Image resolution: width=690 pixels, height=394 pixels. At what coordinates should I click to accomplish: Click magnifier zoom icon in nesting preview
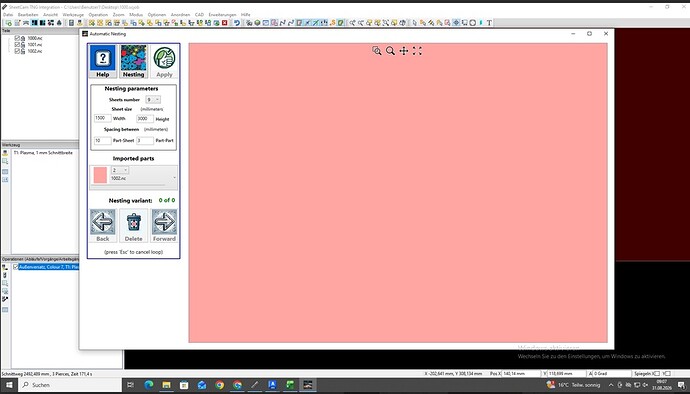(390, 51)
